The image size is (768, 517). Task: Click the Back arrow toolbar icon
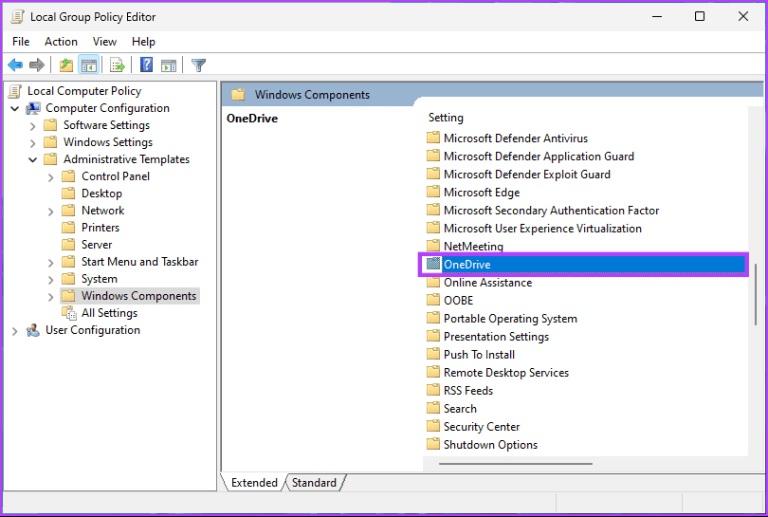[16, 65]
